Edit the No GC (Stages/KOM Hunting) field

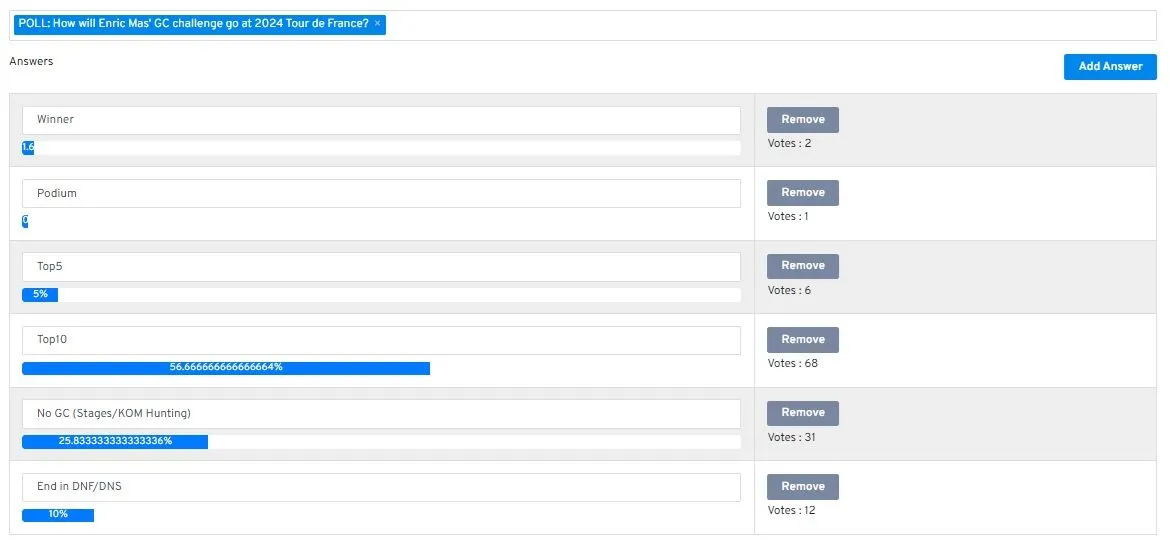(381, 414)
